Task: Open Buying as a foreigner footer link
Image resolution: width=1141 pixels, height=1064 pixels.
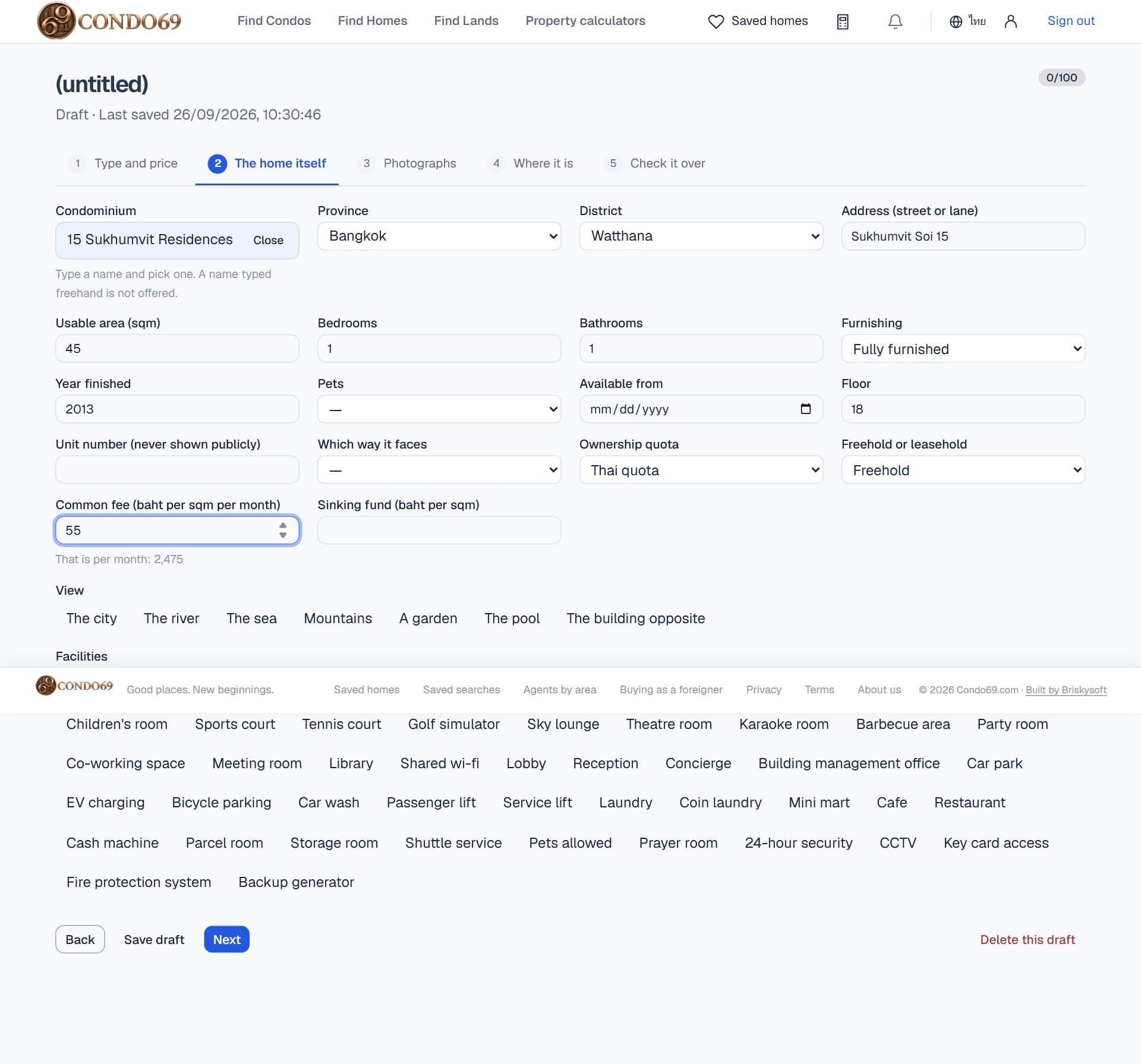Action: (x=671, y=690)
